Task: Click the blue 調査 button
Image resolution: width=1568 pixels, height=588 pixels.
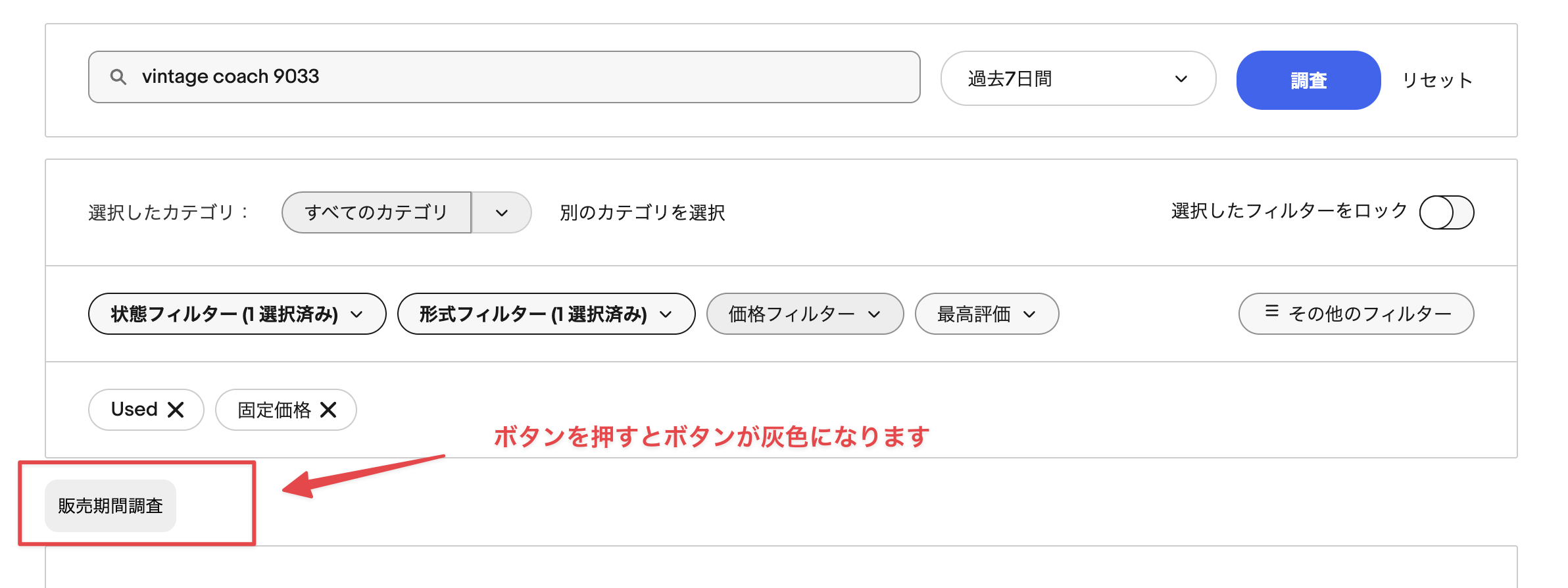Action: (x=1308, y=80)
